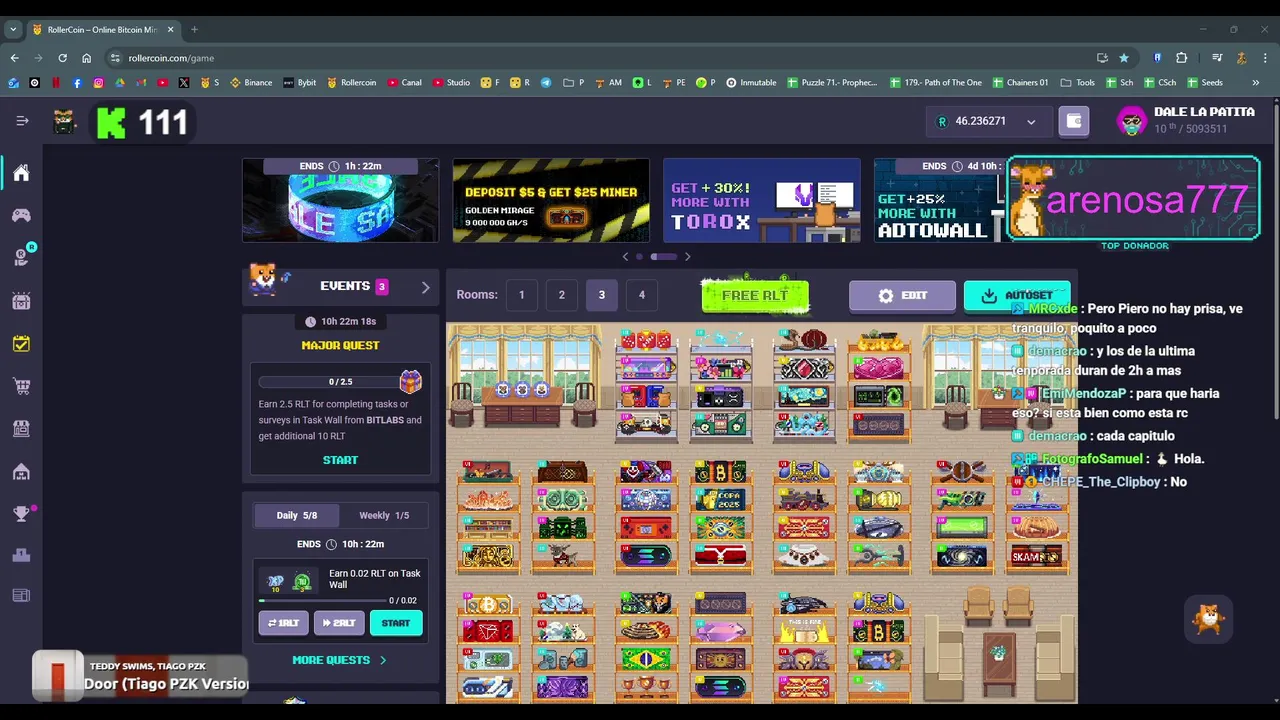
Task: Open the Bybit bookmark
Action: click(300, 83)
